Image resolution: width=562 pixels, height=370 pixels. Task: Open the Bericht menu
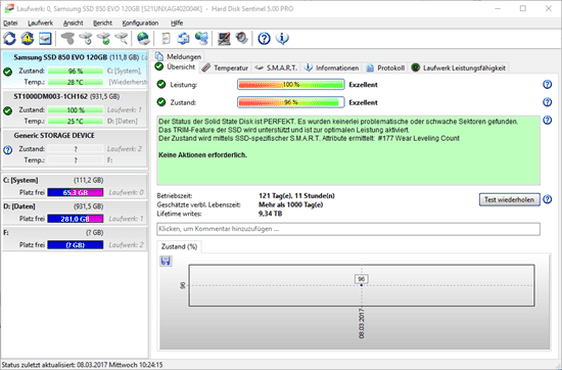(103, 23)
